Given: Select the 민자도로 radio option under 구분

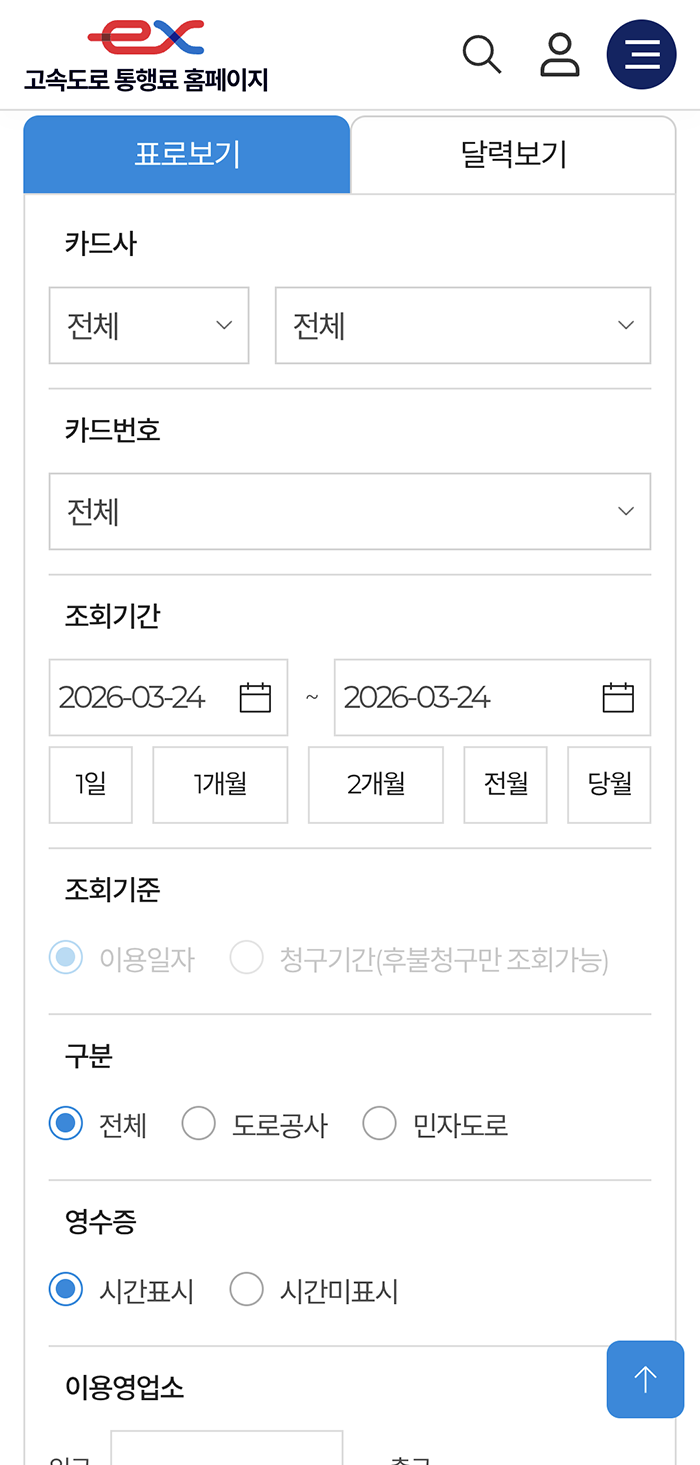Looking at the screenshot, I should (379, 1123).
